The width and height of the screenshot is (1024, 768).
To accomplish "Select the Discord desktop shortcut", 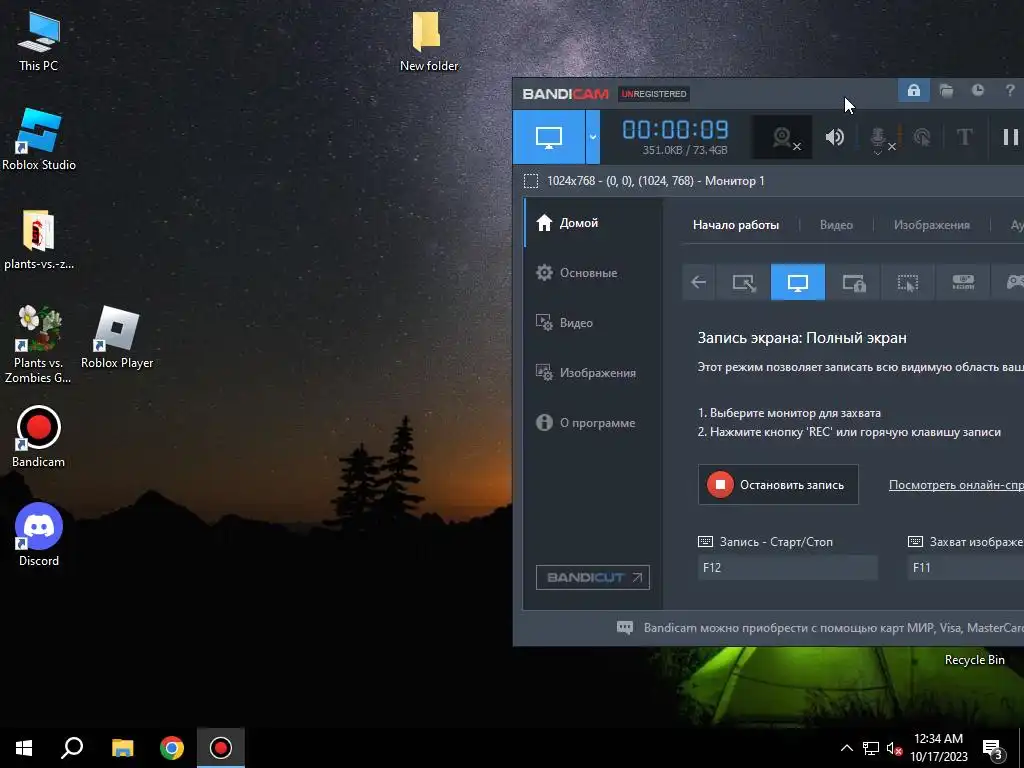I will tap(39, 535).
